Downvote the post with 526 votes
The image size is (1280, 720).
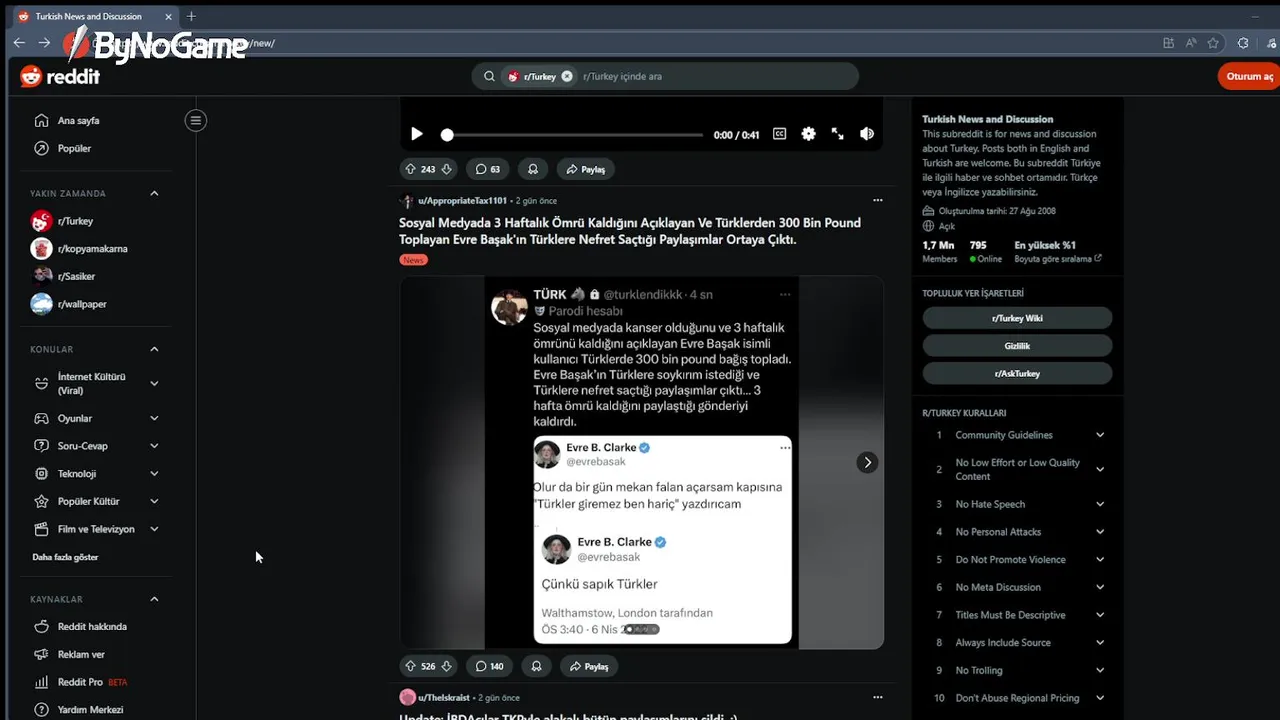[447, 666]
